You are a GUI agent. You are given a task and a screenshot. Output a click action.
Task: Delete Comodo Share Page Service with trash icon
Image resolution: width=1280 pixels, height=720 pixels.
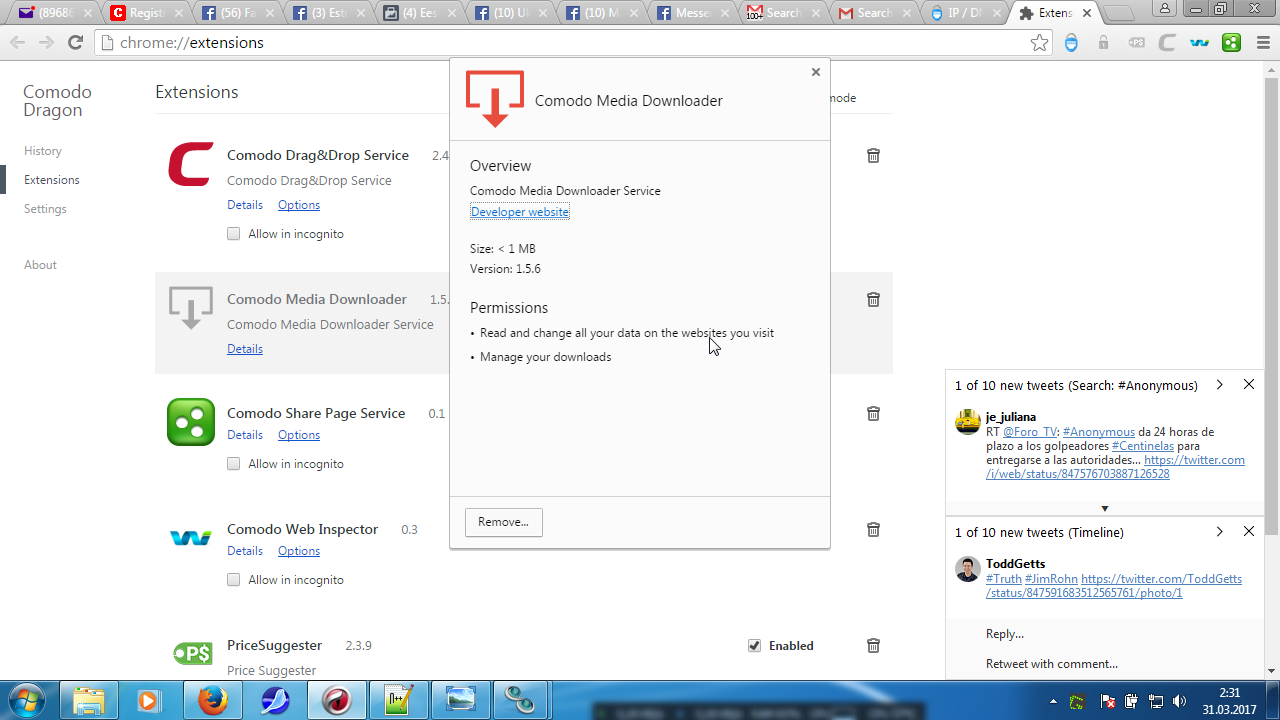[x=873, y=414]
